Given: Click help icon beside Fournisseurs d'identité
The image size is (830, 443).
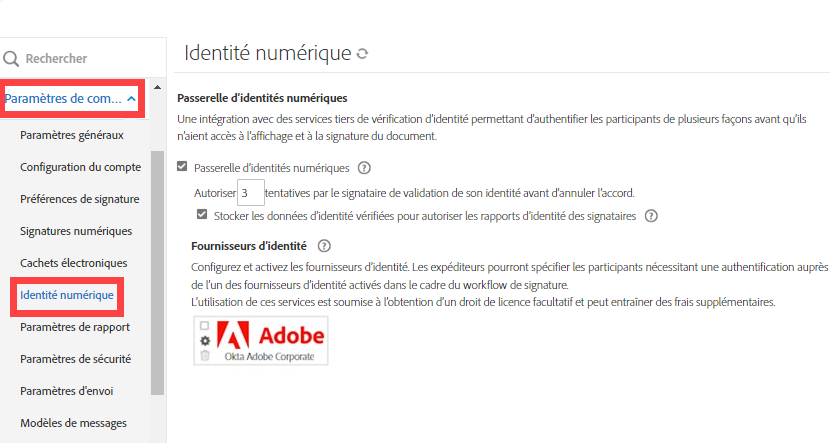Looking at the screenshot, I should (324, 246).
